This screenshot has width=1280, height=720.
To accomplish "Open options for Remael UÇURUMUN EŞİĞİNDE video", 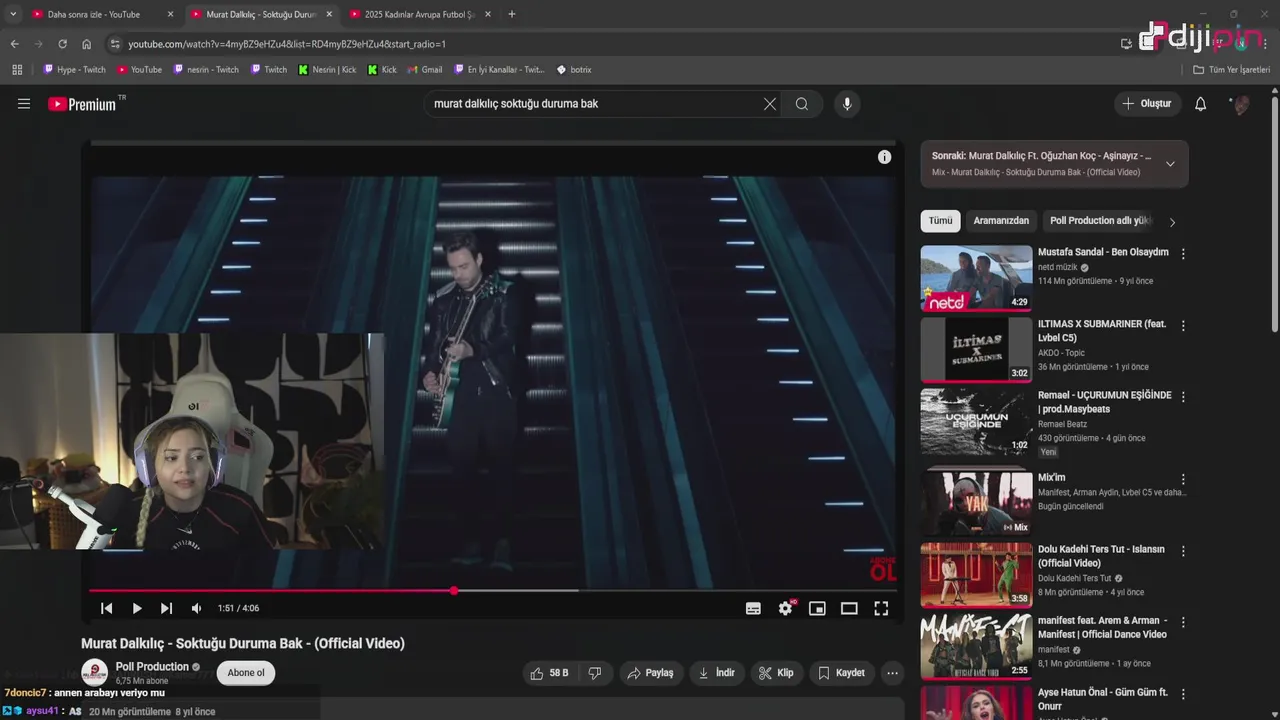I will [x=1183, y=397].
